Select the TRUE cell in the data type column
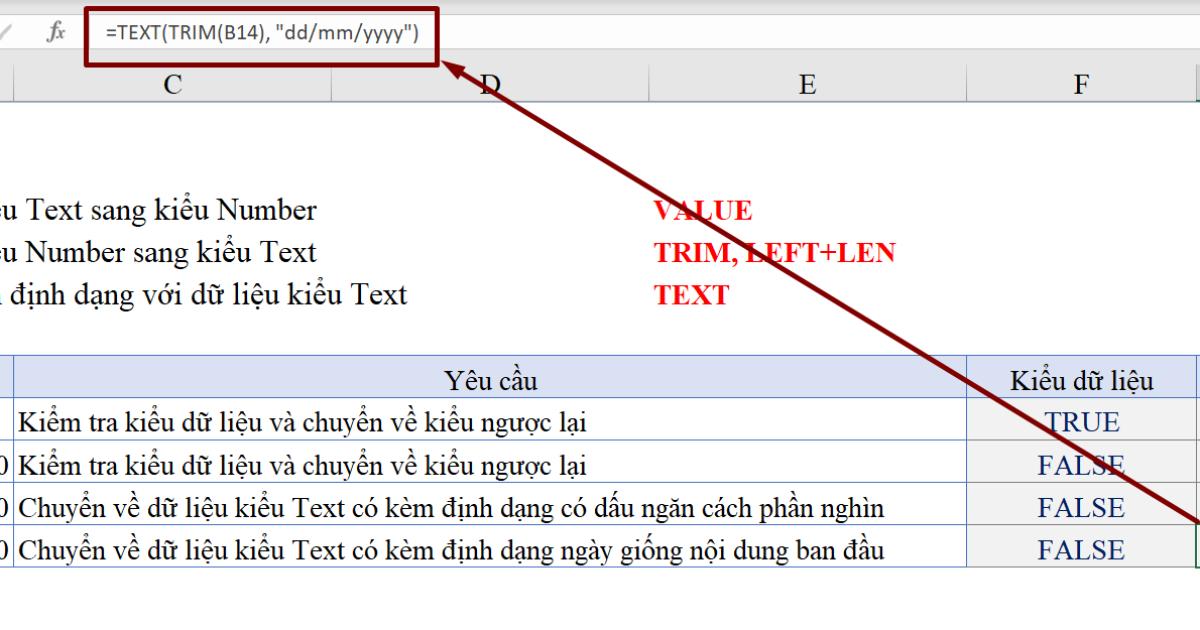This screenshot has height=630, width=1200. 1081,423
